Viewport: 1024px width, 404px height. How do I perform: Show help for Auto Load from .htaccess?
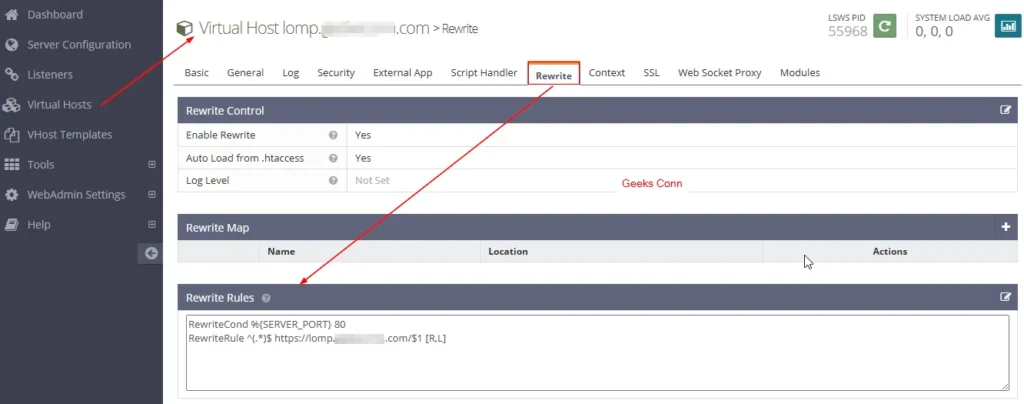pos(333,158)
